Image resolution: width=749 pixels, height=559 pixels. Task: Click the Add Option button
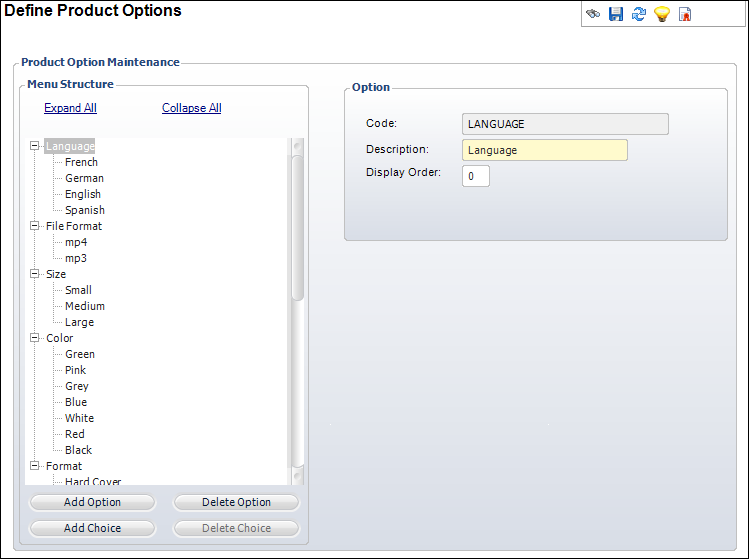(x=93, y=502)
